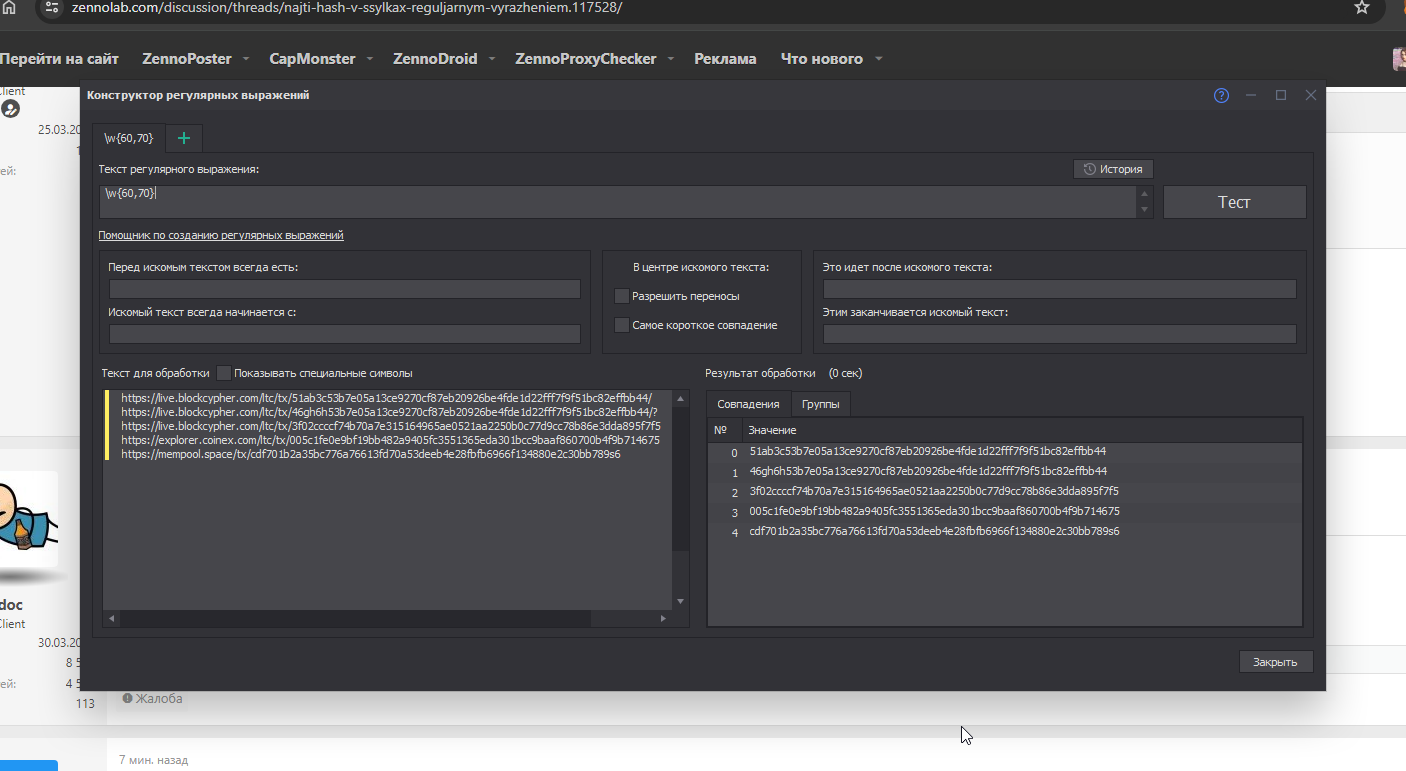
Task: Bookmark page with the star icon
Action: click(1361, 8)
